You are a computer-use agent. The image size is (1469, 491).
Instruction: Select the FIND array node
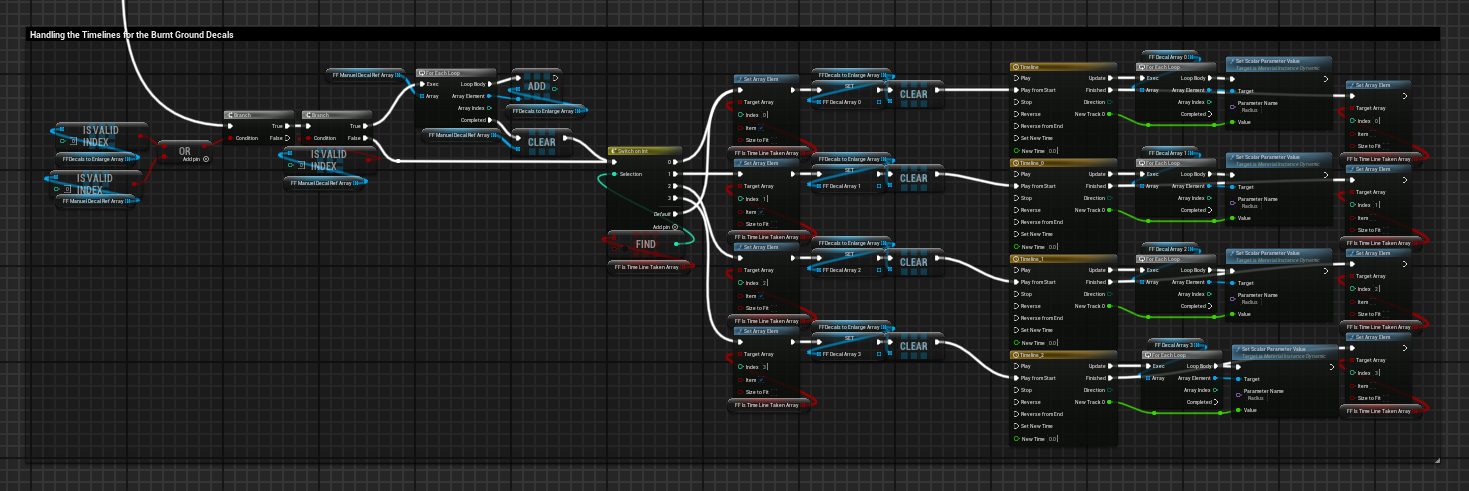pyautogui.click(x=646, y=244)
